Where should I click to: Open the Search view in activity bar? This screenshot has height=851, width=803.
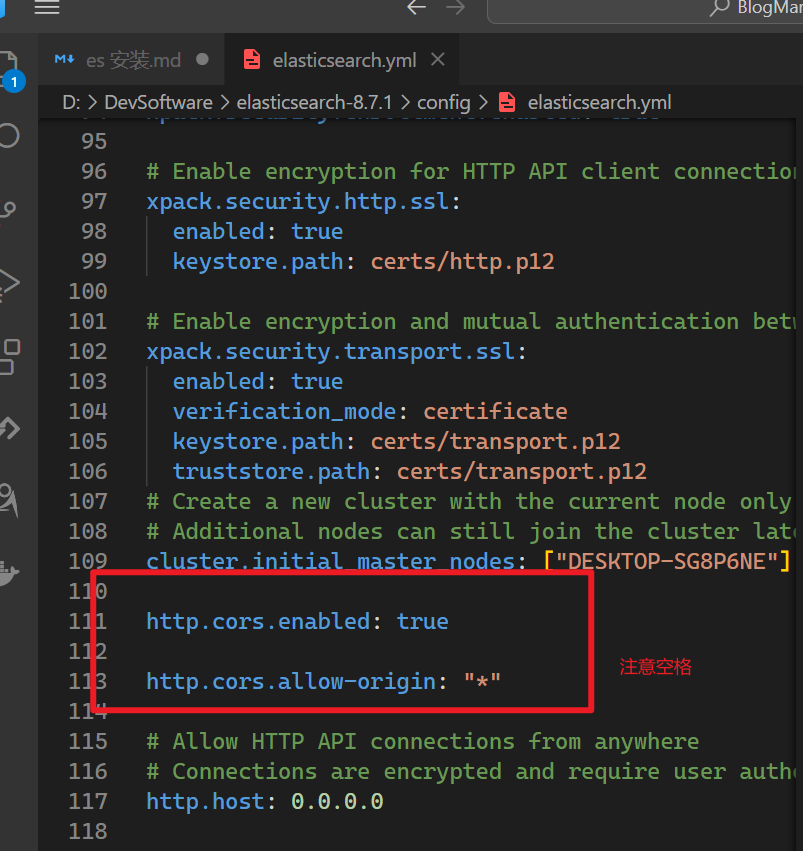point(9,135)
